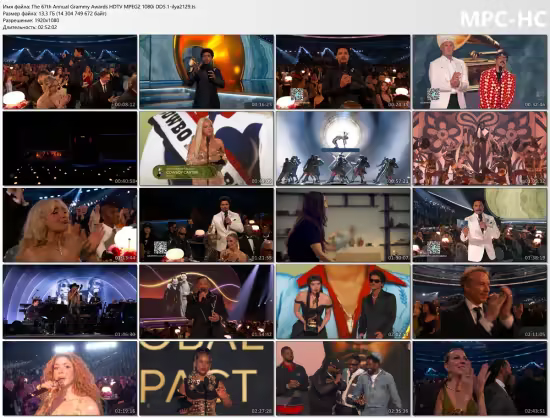Image resolution: width=550 pixels, height=418 pixels.
Task: Select the thumbnail of a woman at a shelf
Action: click(x=343, y=225)
